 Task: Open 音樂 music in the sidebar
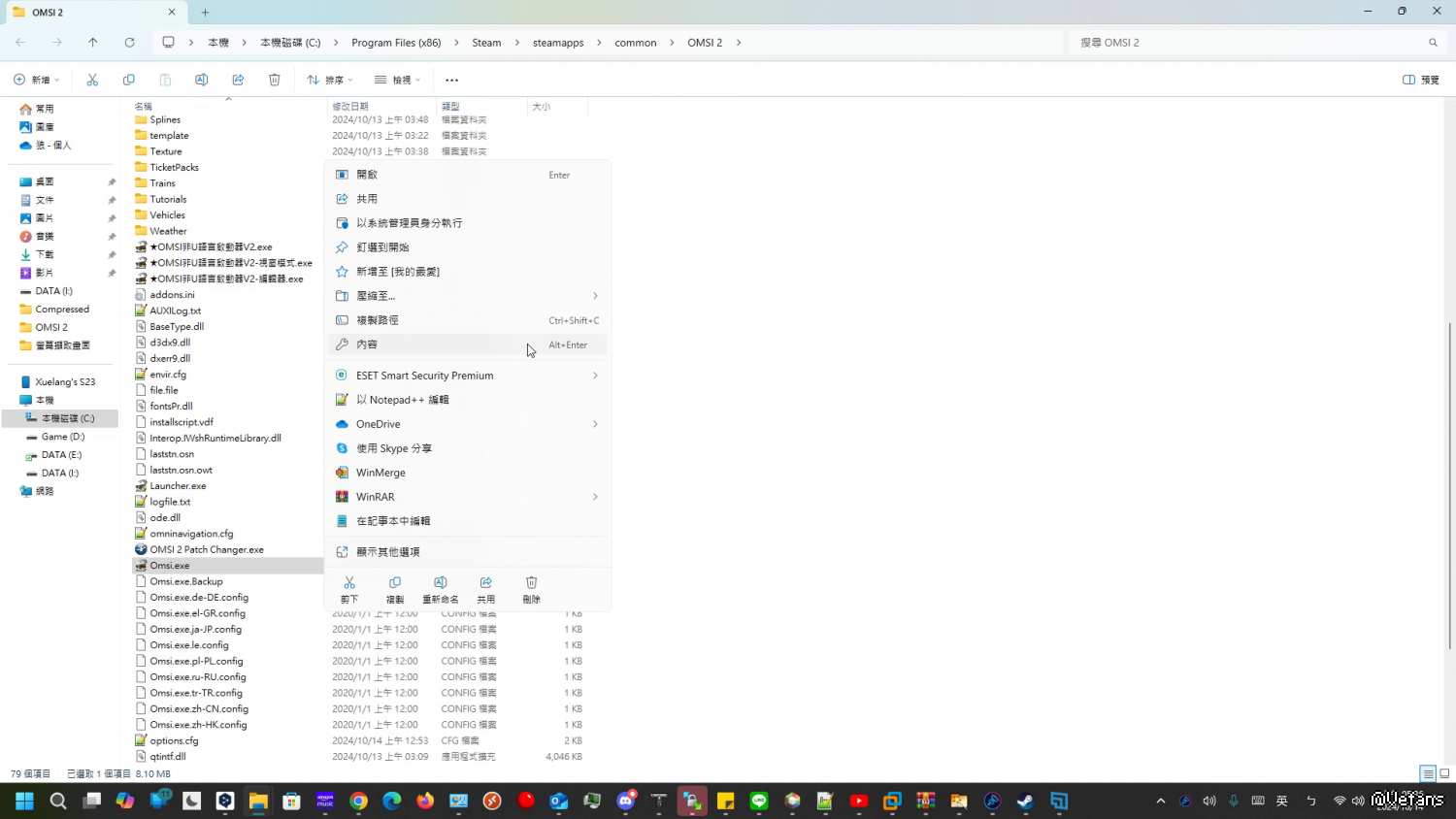(44, 237)
